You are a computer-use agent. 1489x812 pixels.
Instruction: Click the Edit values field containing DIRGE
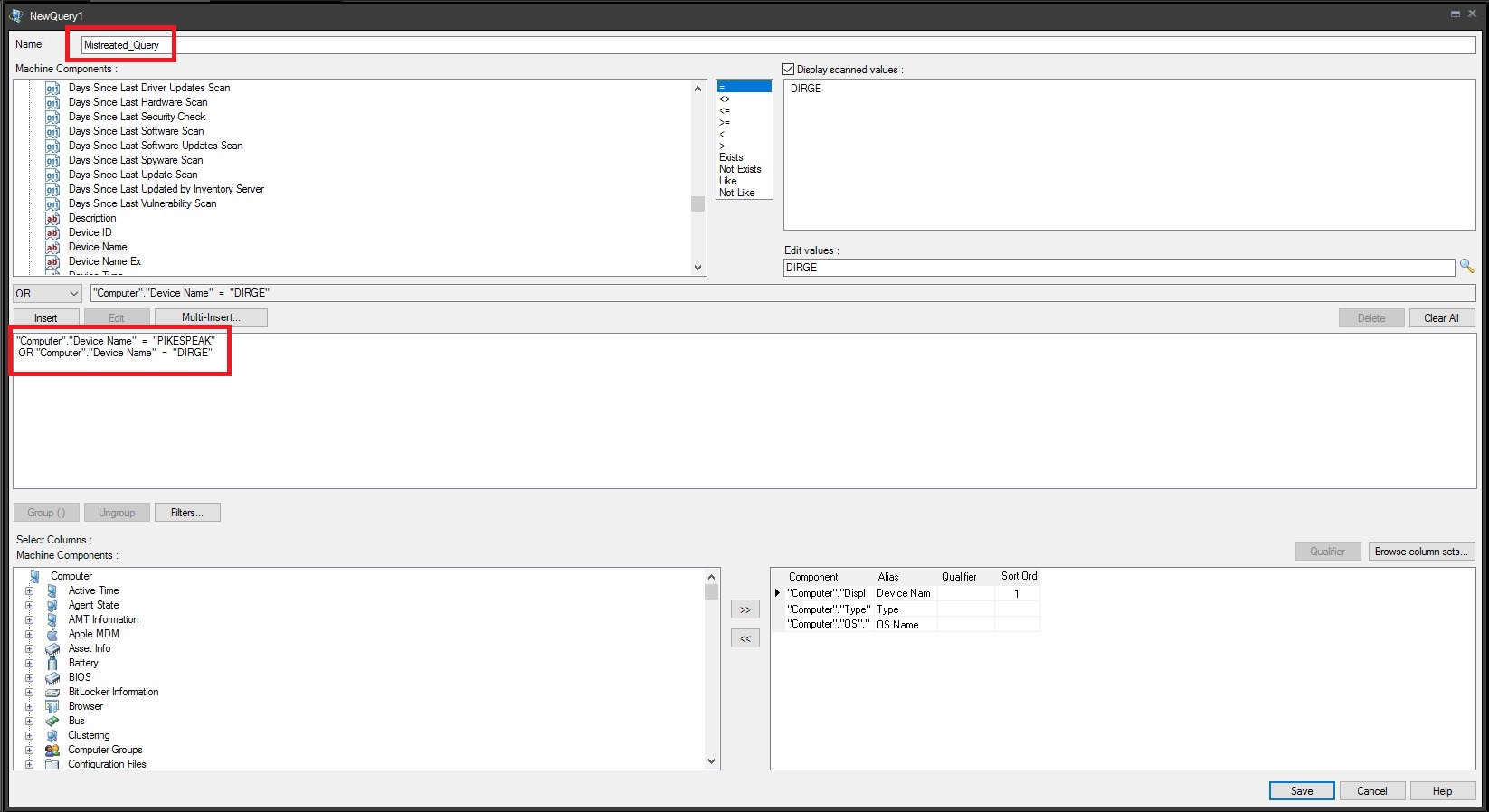(1119, 268)
